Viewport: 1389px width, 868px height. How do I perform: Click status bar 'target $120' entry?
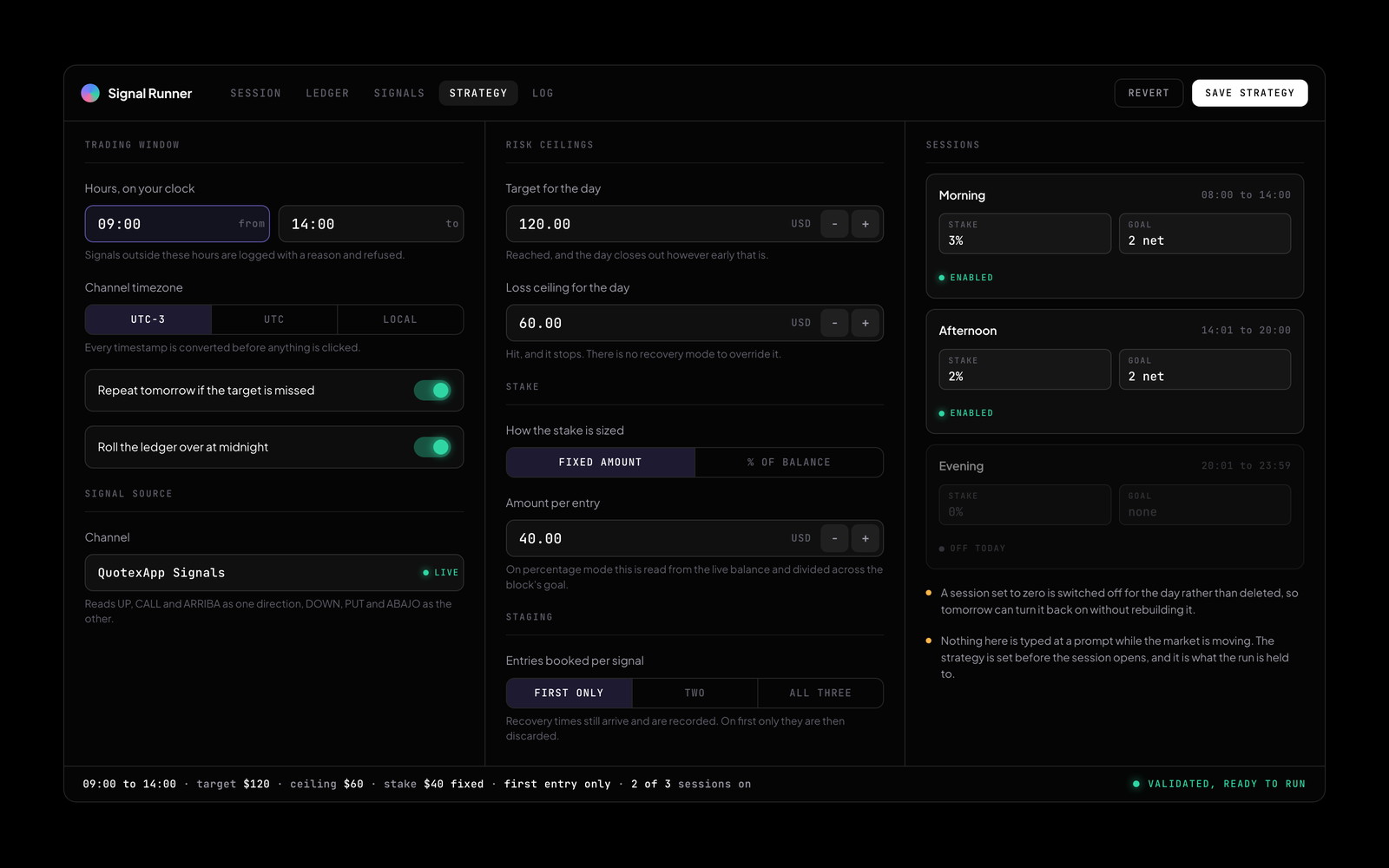coord(234,784)
